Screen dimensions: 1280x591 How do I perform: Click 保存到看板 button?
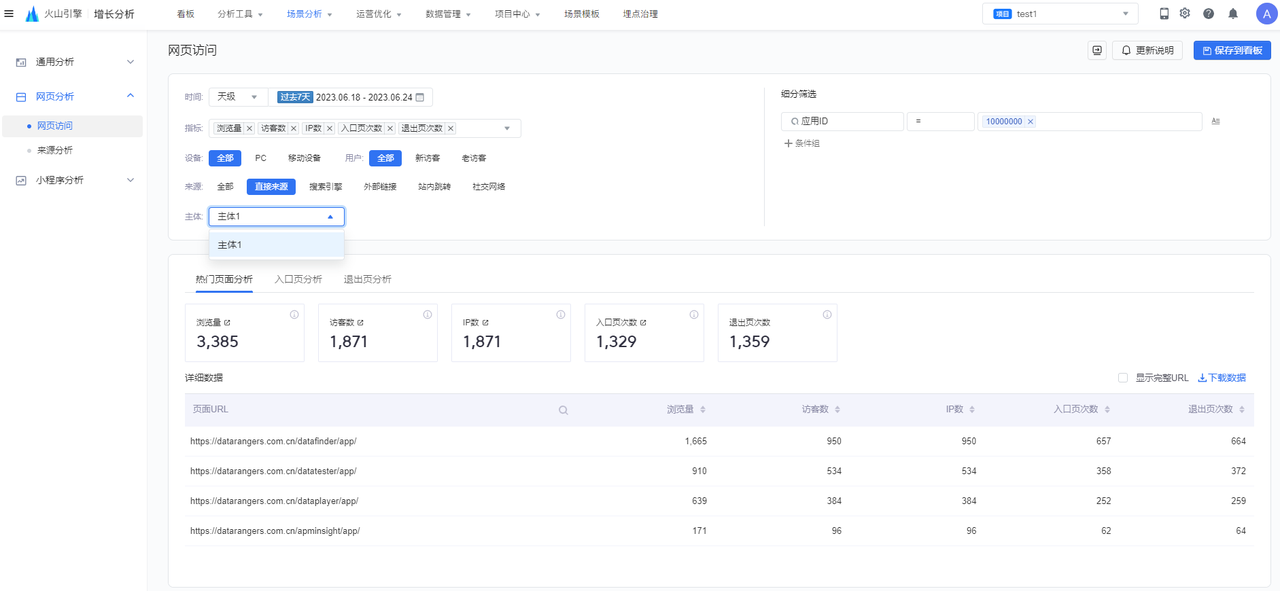click(1232, 50)
